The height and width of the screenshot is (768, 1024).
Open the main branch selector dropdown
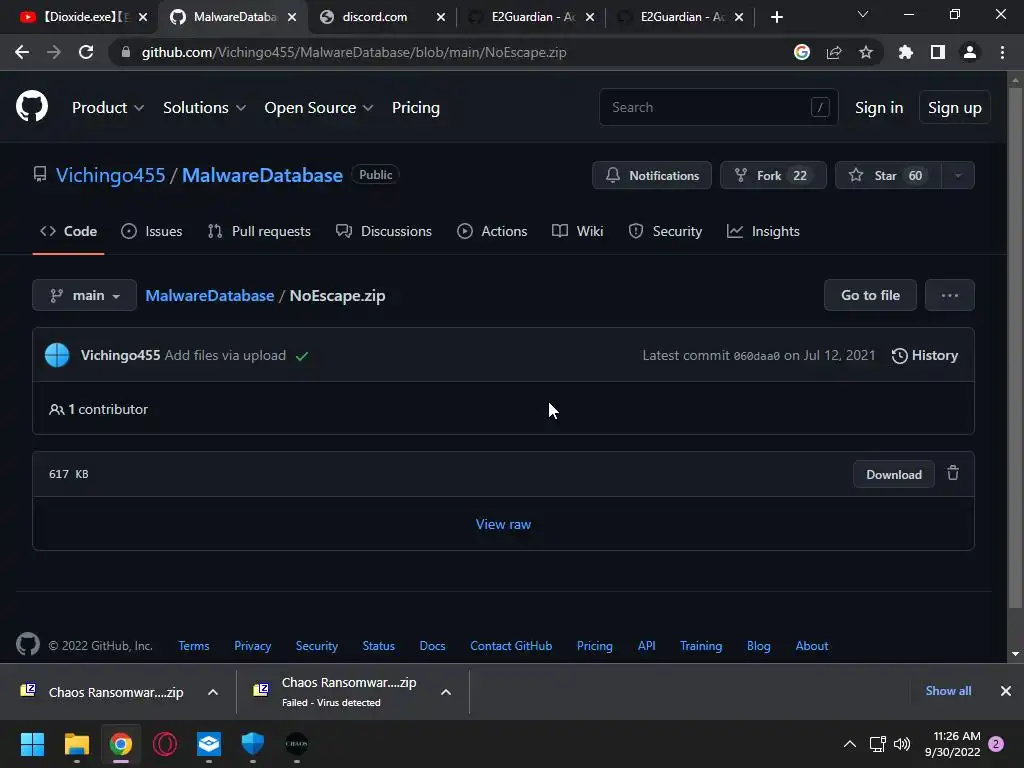84,295
